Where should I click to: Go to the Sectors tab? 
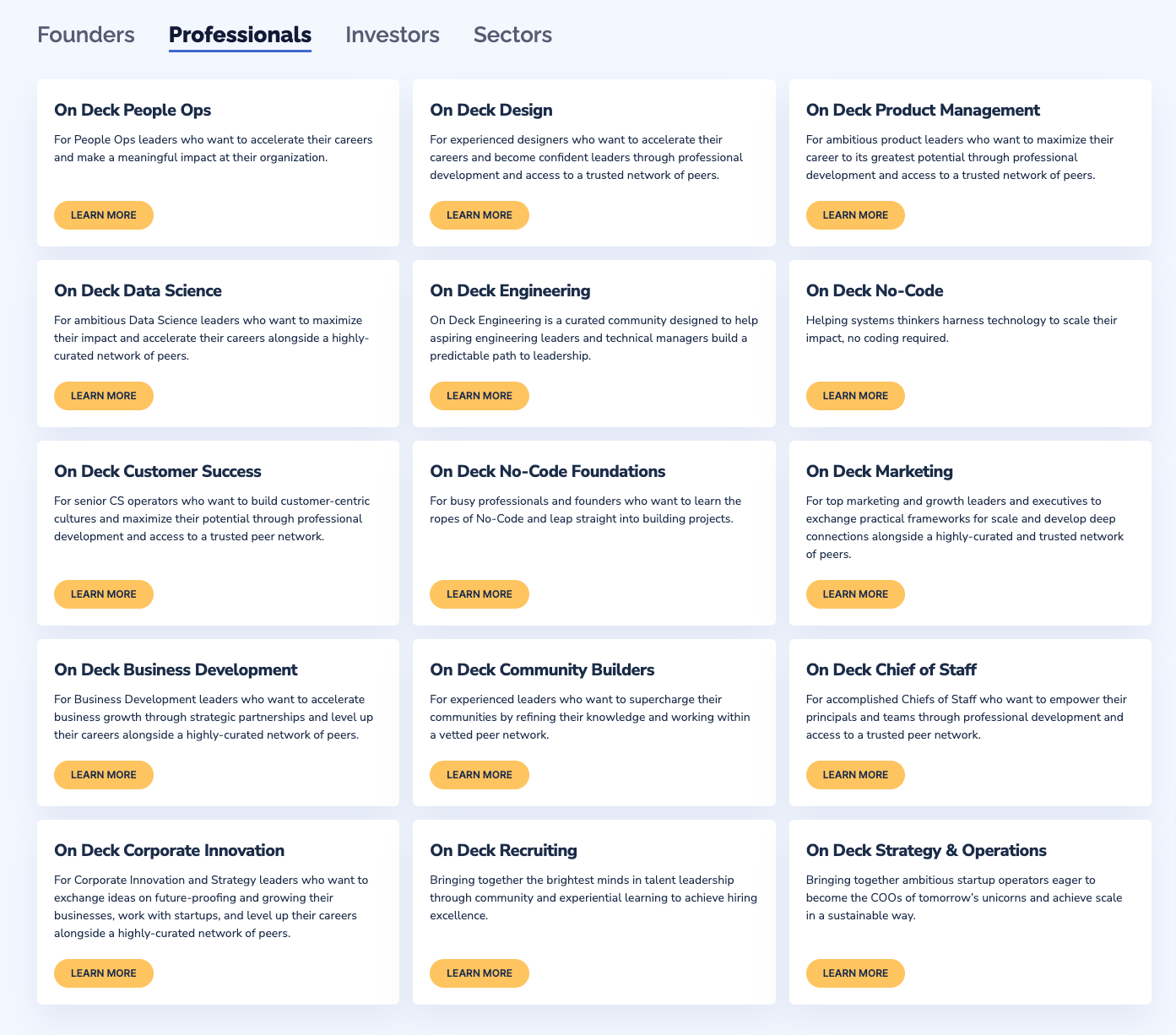pyautogui.click(x=512, y=35)
